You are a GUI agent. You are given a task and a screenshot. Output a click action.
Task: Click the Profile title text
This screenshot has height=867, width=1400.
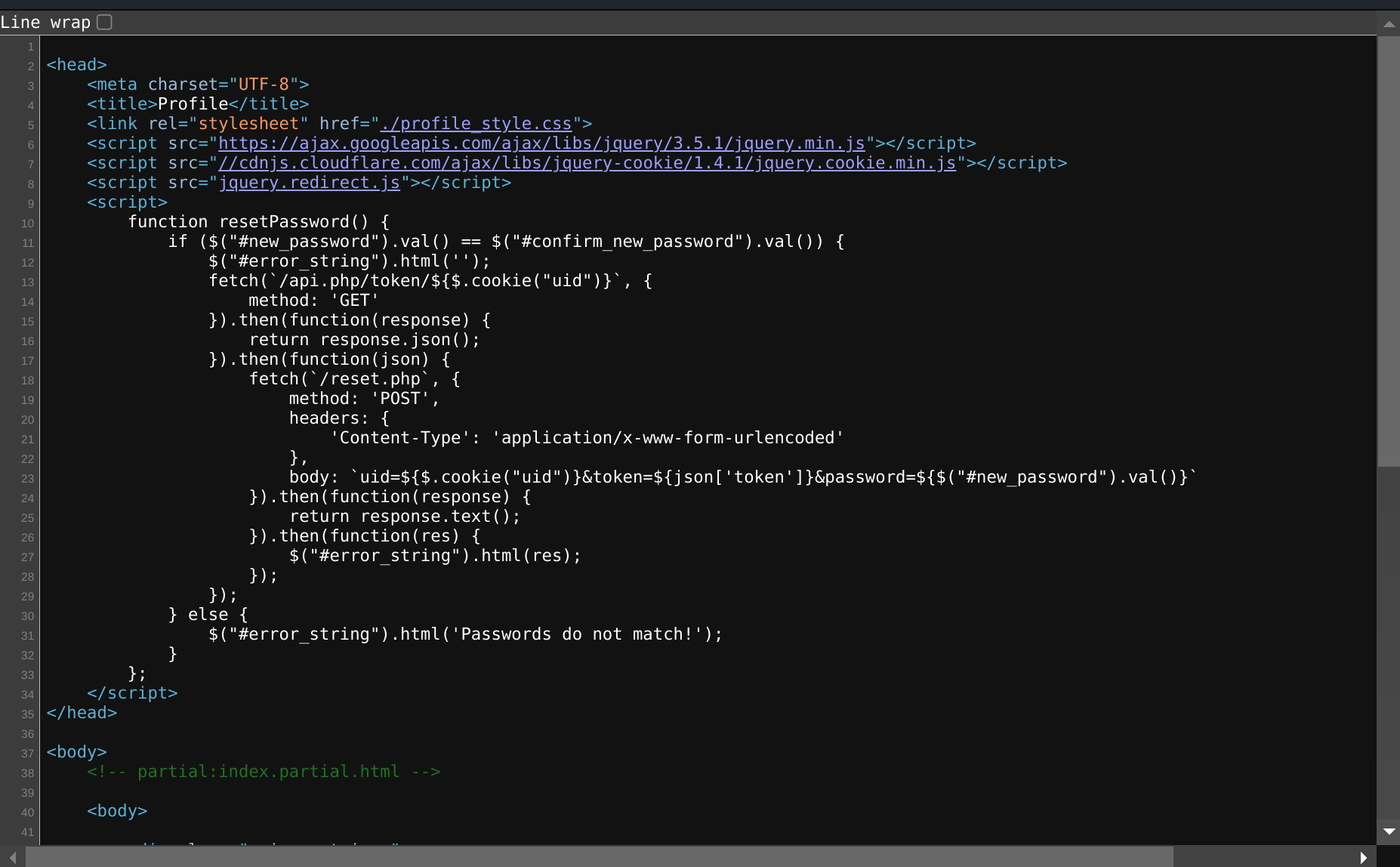click(193, 104)
